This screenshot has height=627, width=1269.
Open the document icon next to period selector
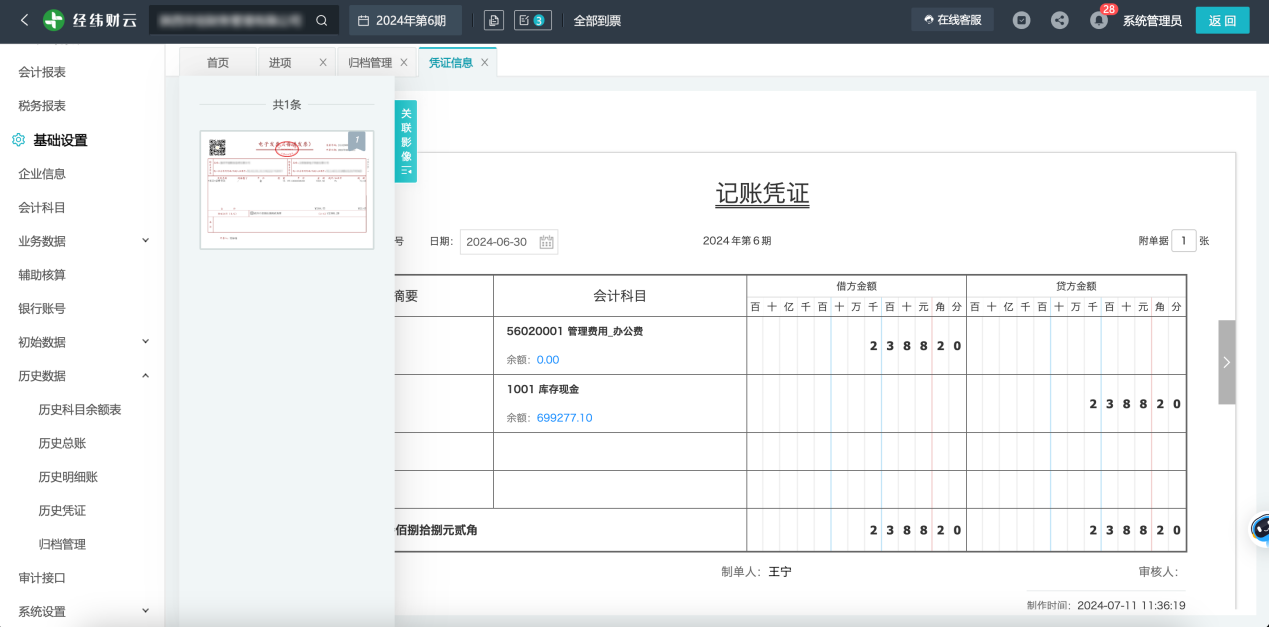coord(493,20)
